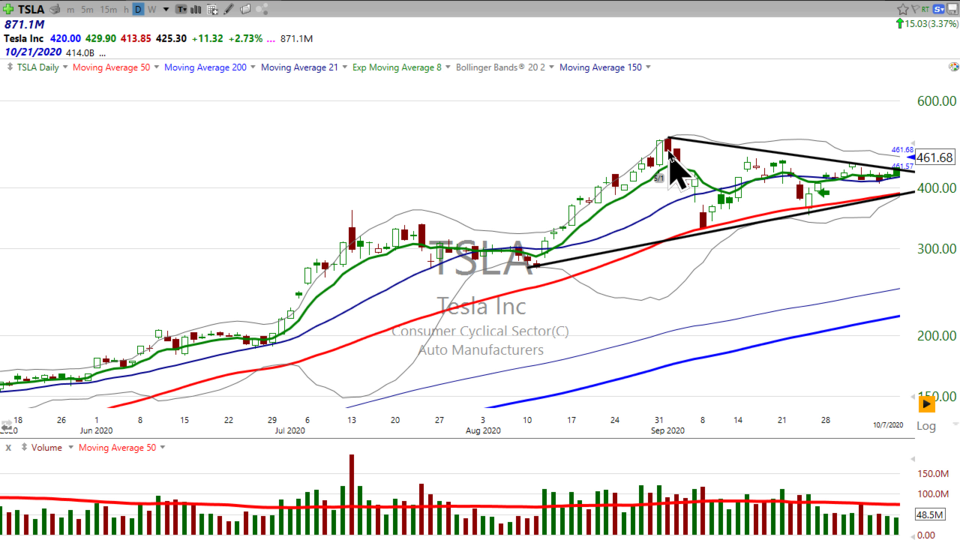The image size is (960, 540).
Task: Switch to the 5m time frame
Action: tap(87, 10)
